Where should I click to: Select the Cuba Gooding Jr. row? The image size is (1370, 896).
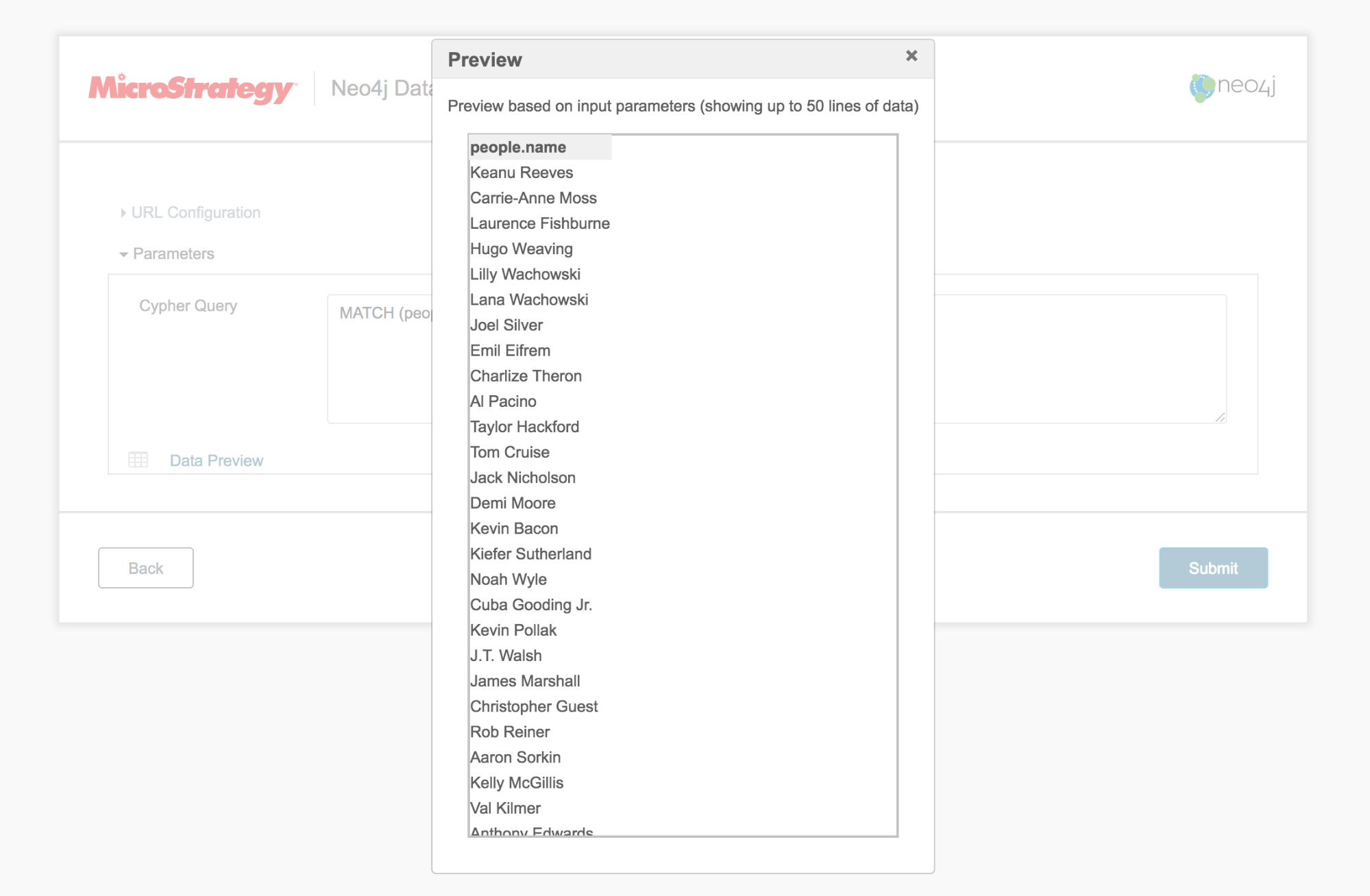click(x=530, y=605)
